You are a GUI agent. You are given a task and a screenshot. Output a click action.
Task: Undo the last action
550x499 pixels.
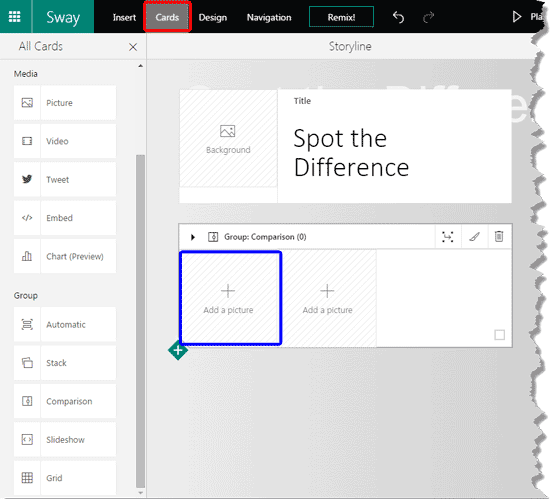click(x=398, y=17)
